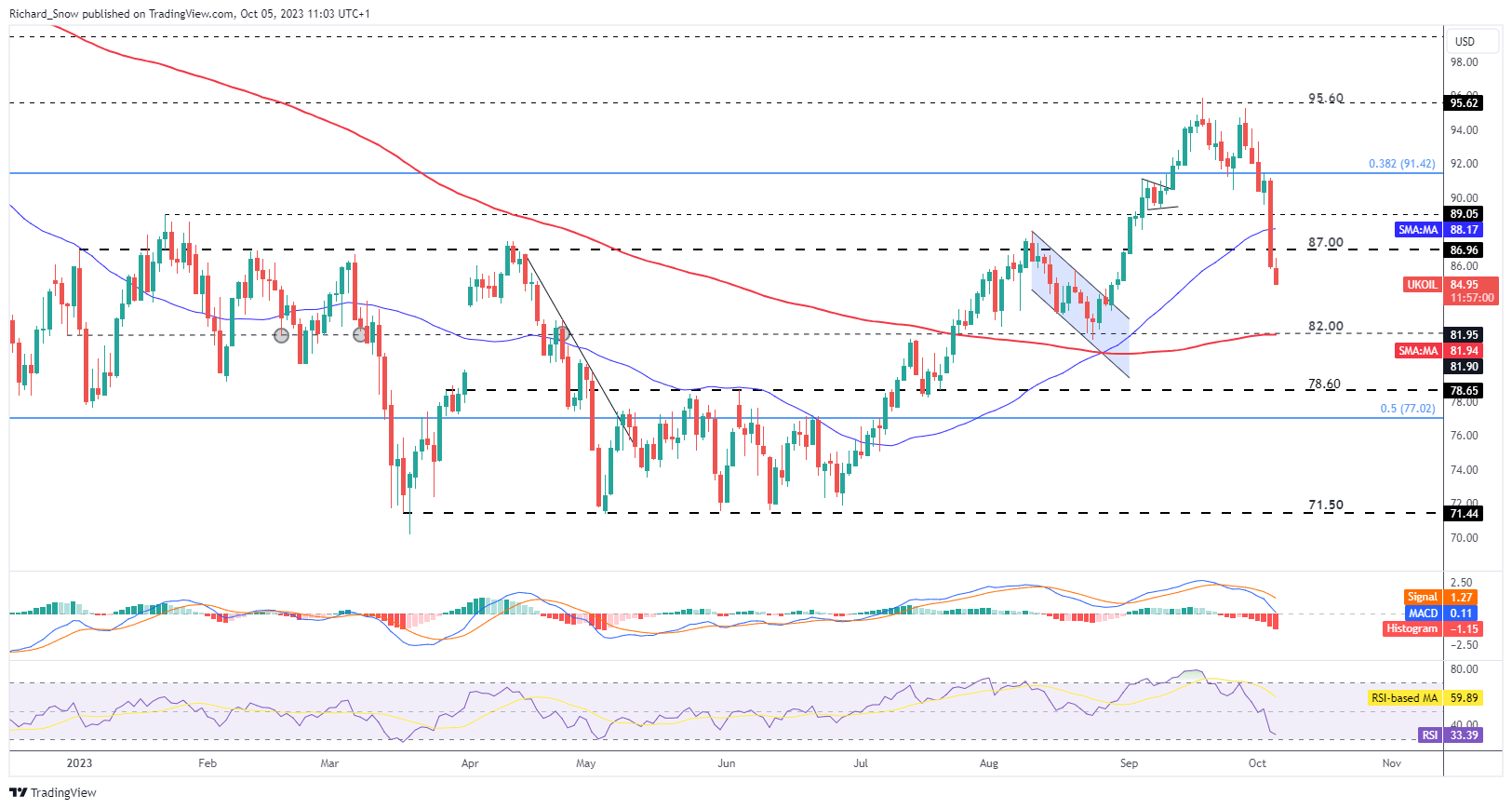Click the purple RSI label
Screen dimensions: 1512x809
click(x=1430, y=735)
